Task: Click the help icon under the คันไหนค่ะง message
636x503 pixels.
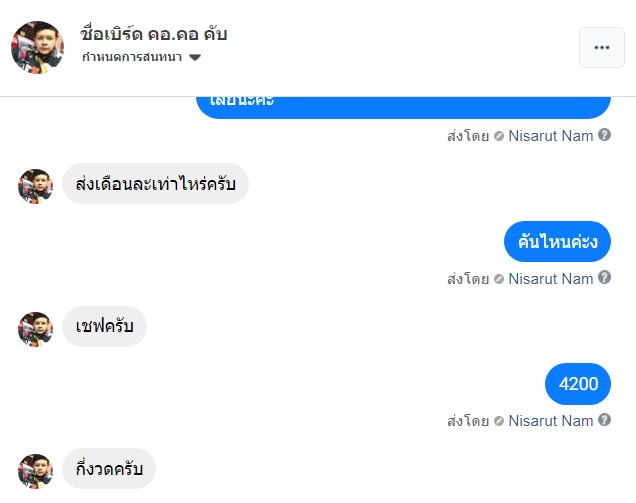Action: (604, 277)
